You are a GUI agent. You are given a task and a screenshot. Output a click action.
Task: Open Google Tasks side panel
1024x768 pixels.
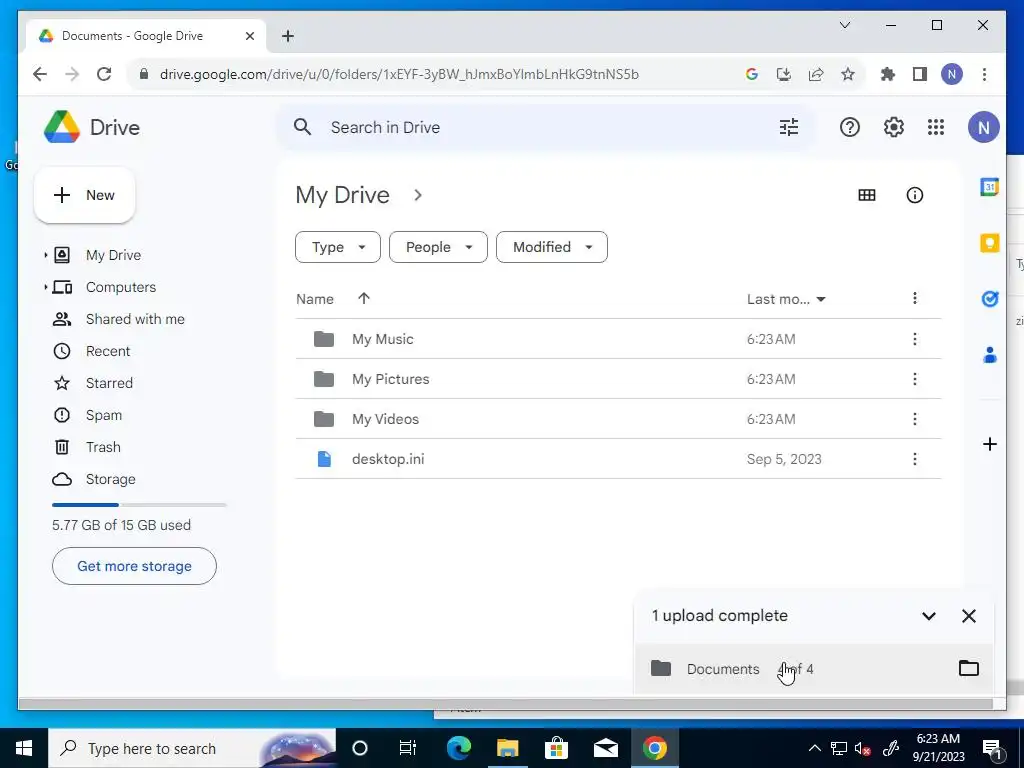point(989,299)
